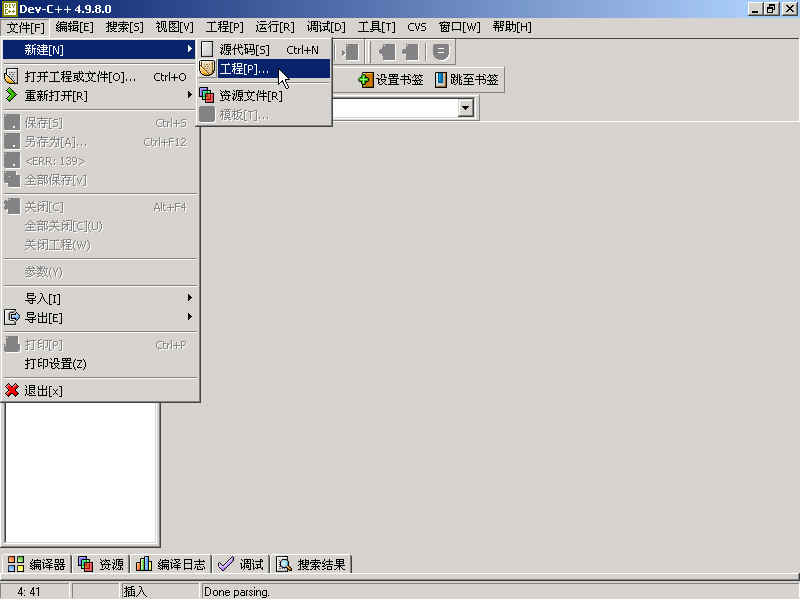Click the 设置书签 set bookmark button
The width and height of the screenshot is (800, 600).
point(391,80)
